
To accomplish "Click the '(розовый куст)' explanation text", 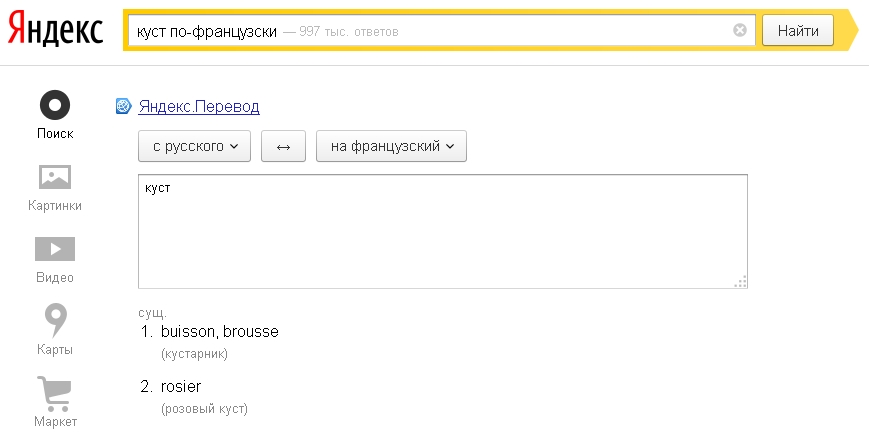I will point(204,409).
